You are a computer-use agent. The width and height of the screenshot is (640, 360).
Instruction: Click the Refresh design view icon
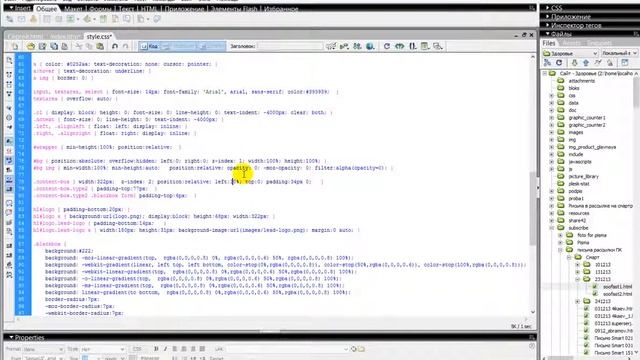(387, 47)
